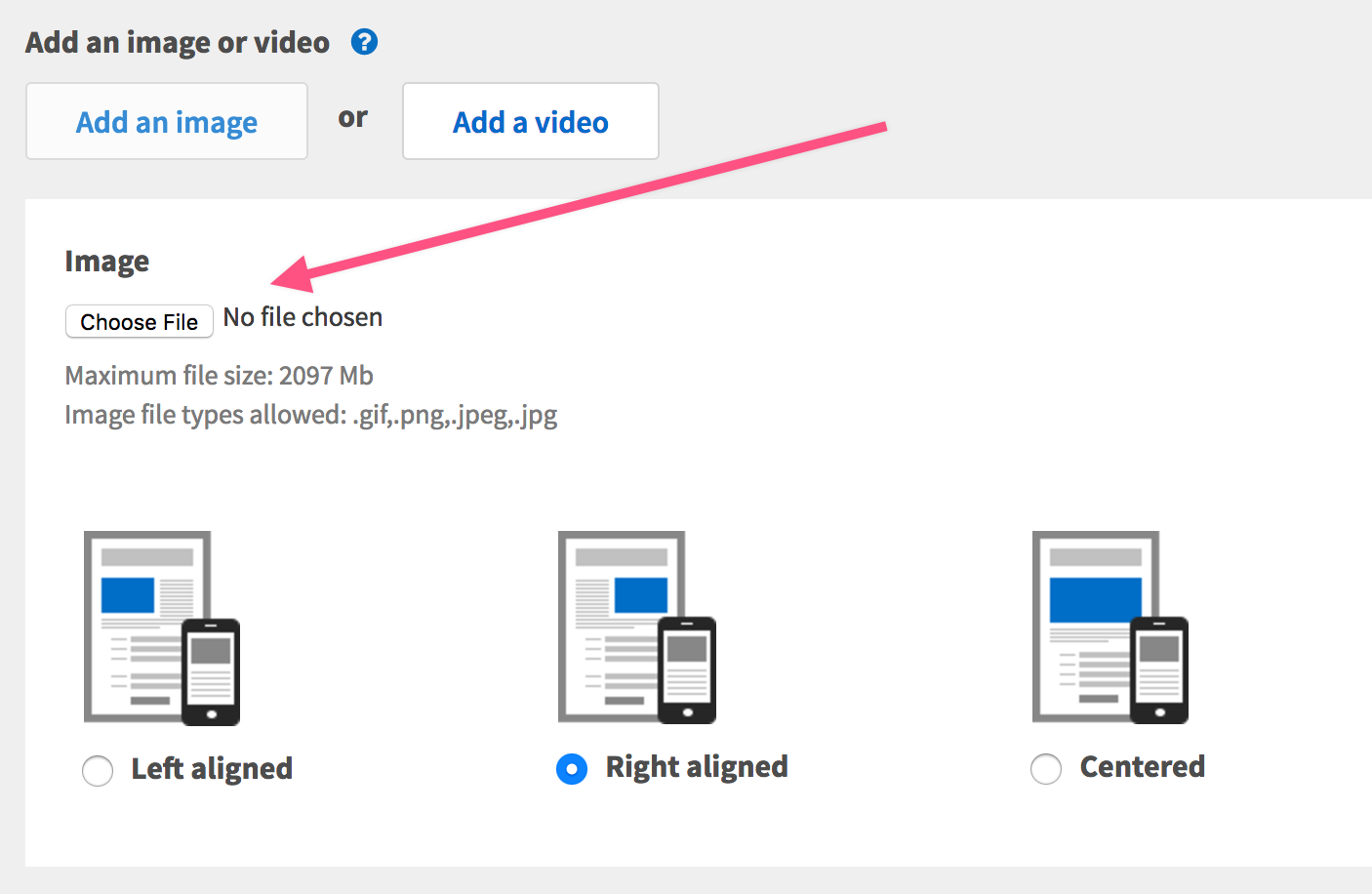This screenshot has width=1372, height=894.
Task: Click the 'Maximum file size: 2097 Mb' text
Action: [219, 376]
